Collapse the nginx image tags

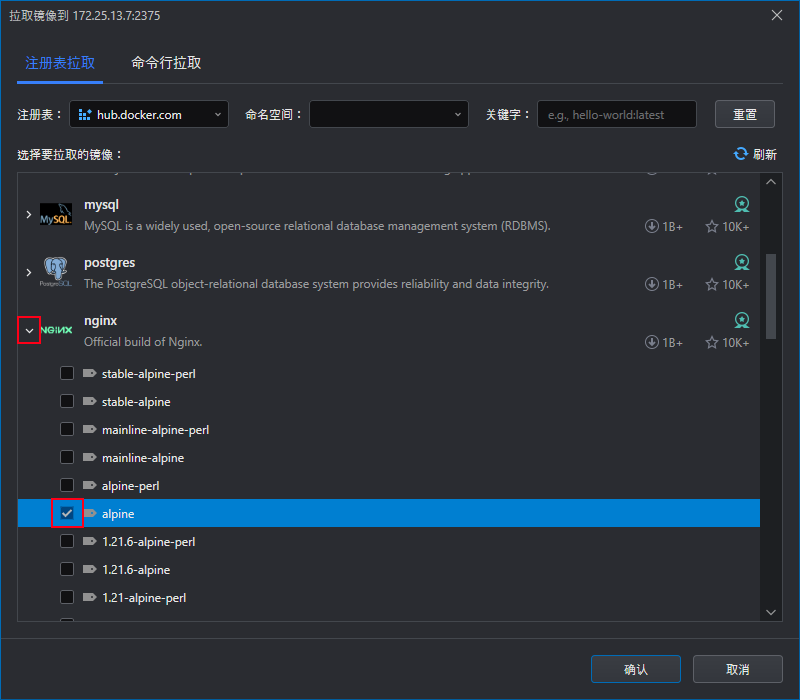point(29,331)
